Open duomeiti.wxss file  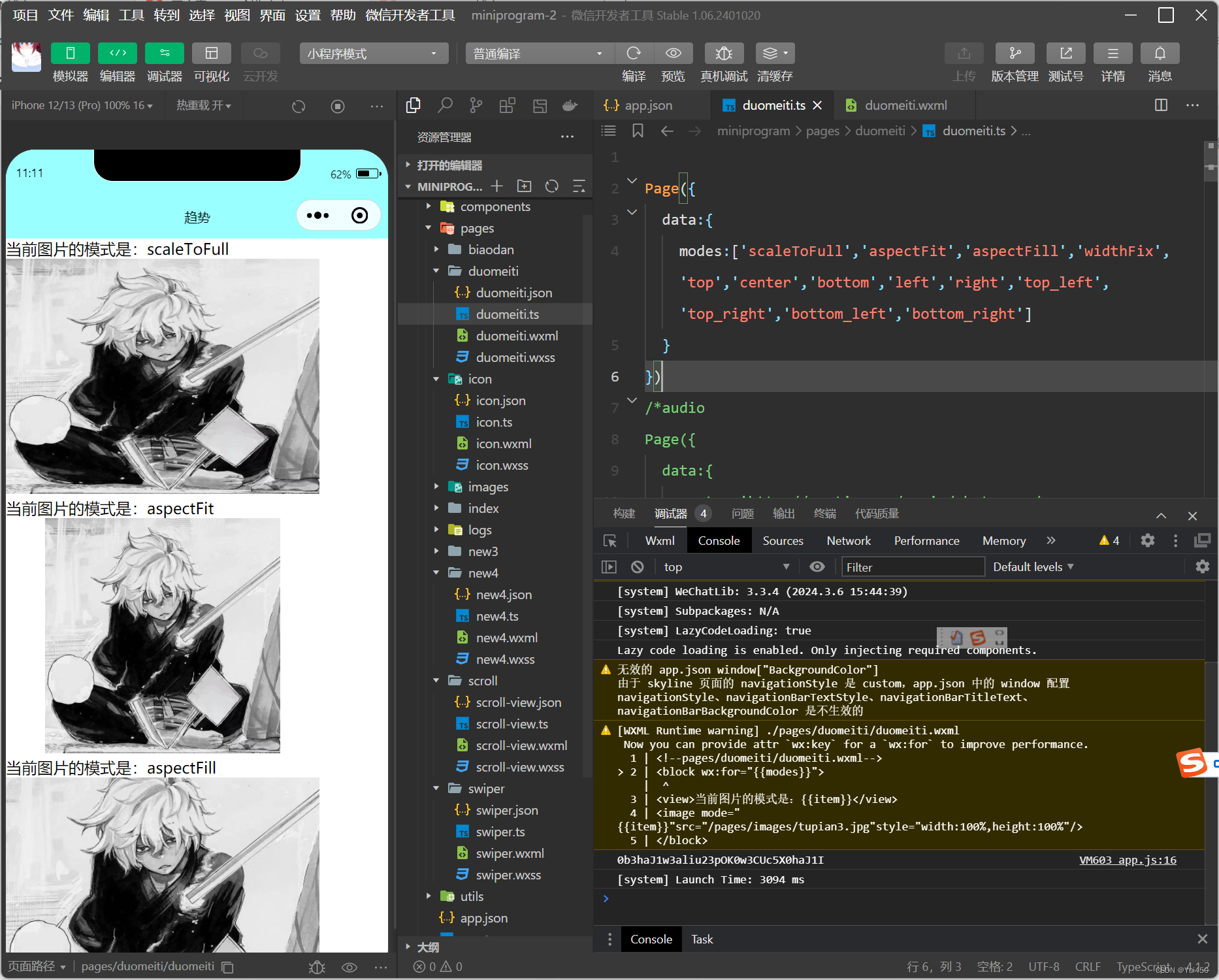tap(515, 357)
